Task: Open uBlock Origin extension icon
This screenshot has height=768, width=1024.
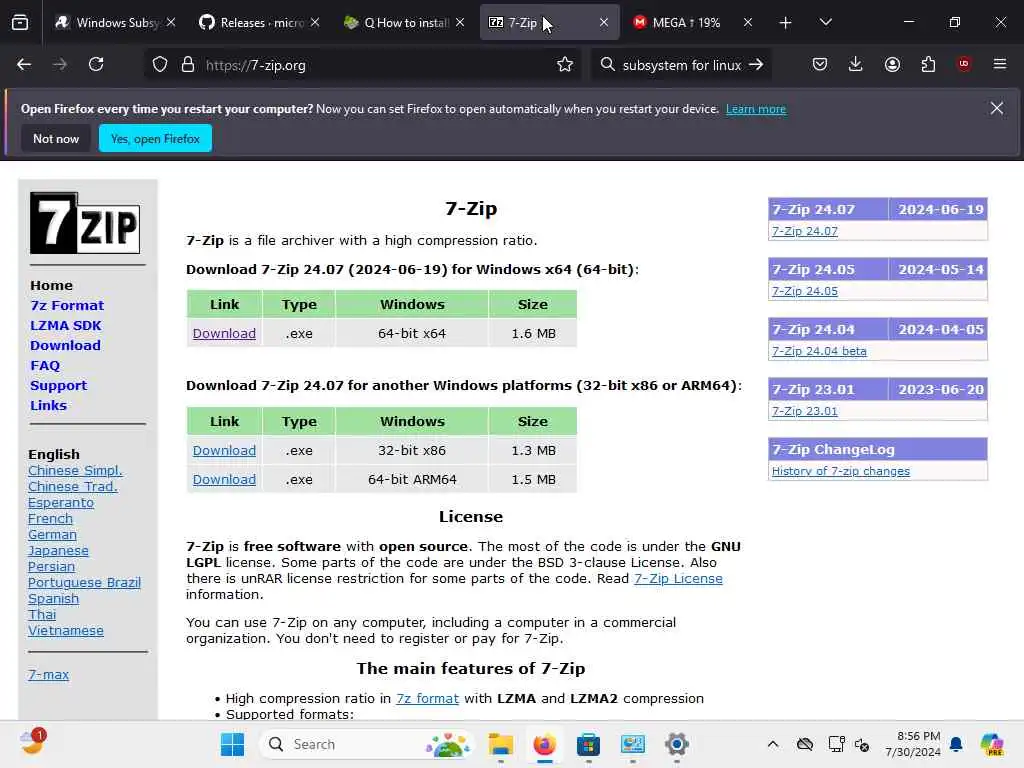Action: (964, 64)
